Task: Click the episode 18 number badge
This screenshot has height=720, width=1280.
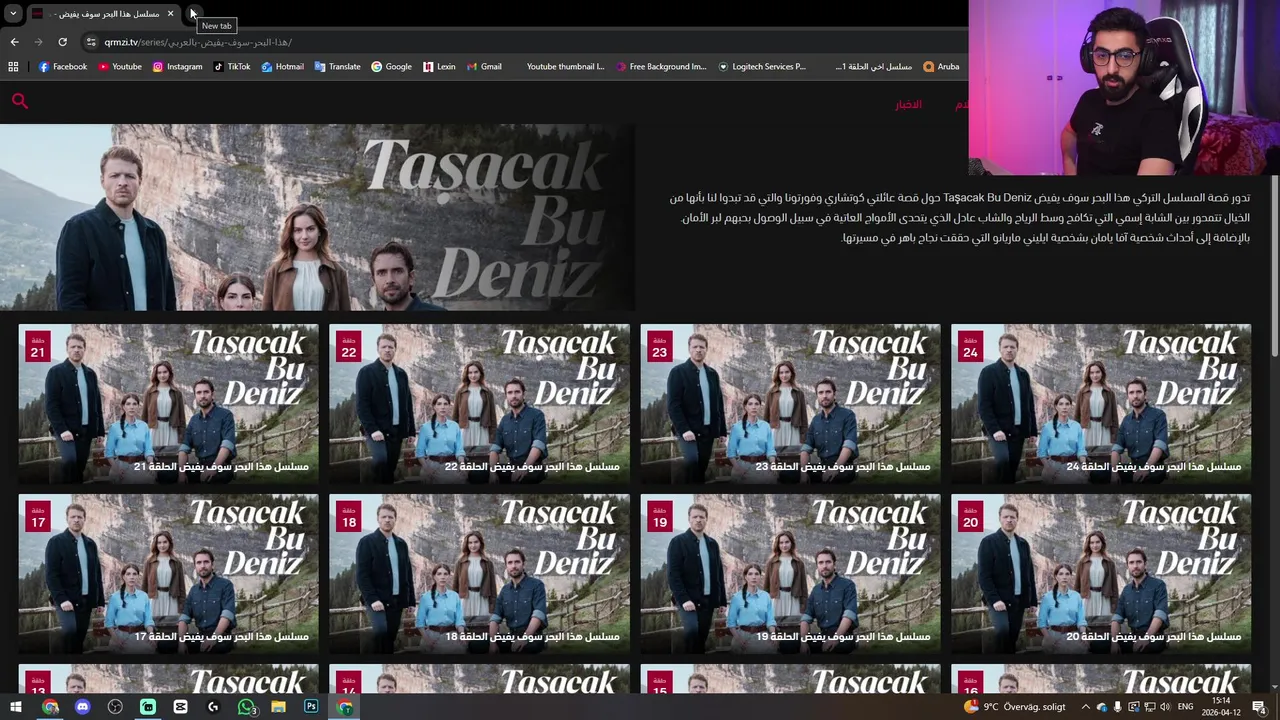Action: (x=349, y=516)
